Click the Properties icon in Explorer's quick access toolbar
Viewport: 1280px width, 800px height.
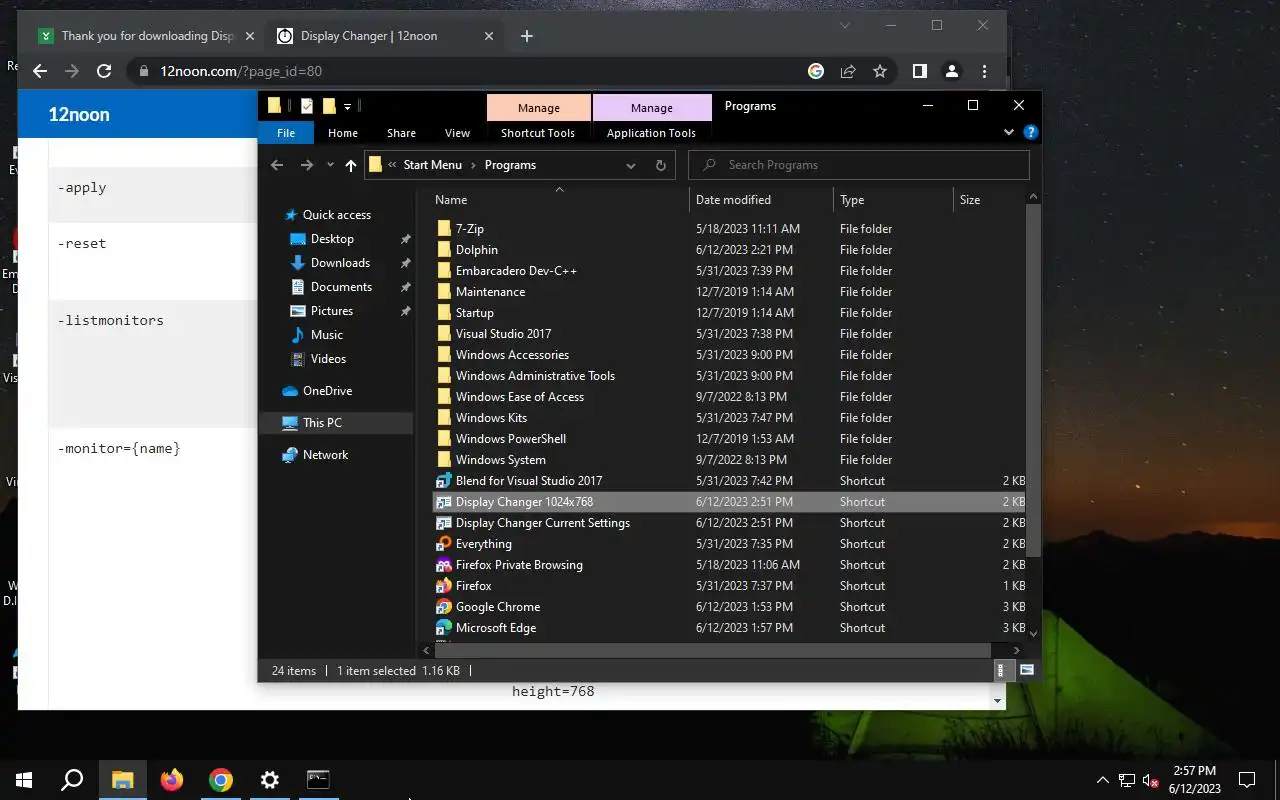307,106
